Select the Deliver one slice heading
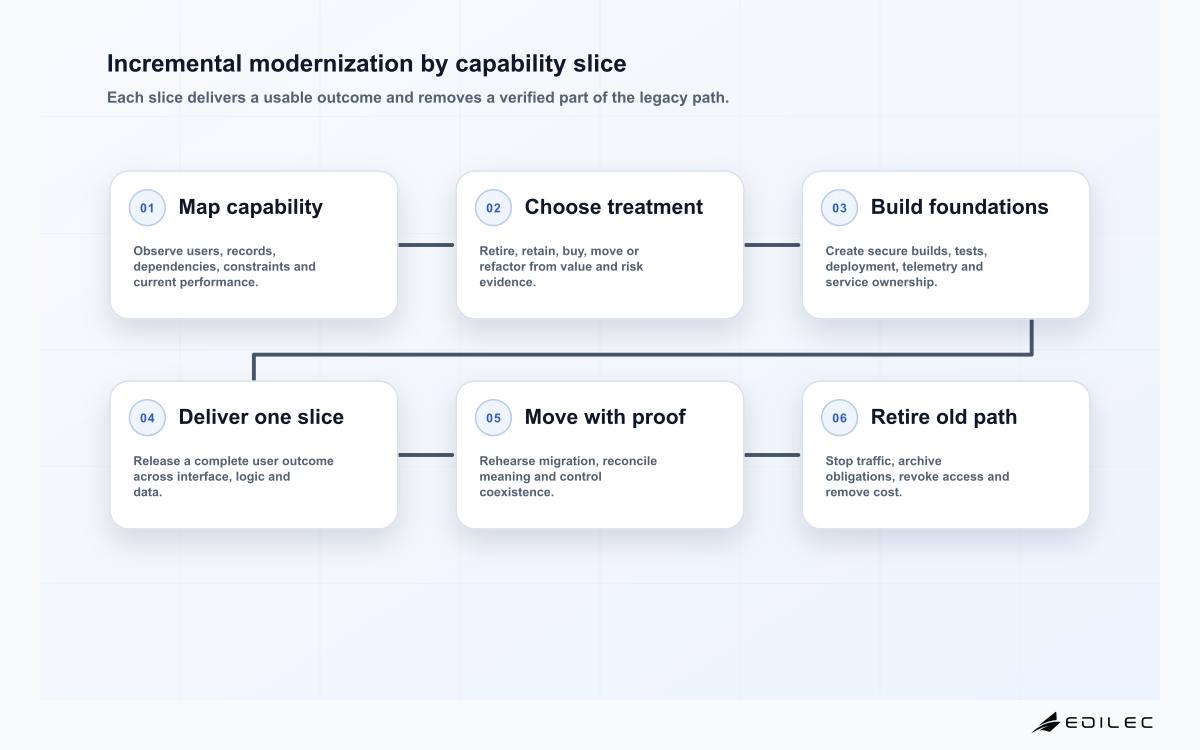Screen dimensions: 1200x750 click(x=261, y=417)
